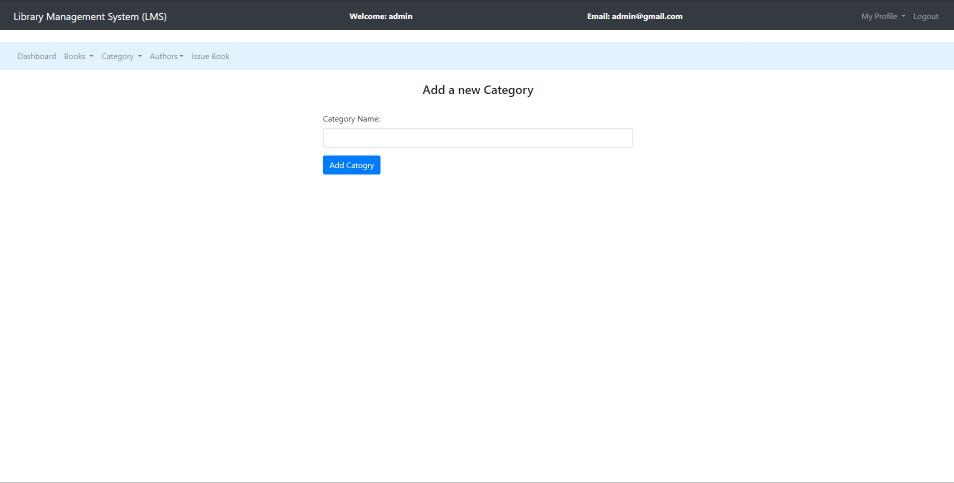
Task: Open the Issue Book page
Action: pyautogui.click(x=210, y=56)
